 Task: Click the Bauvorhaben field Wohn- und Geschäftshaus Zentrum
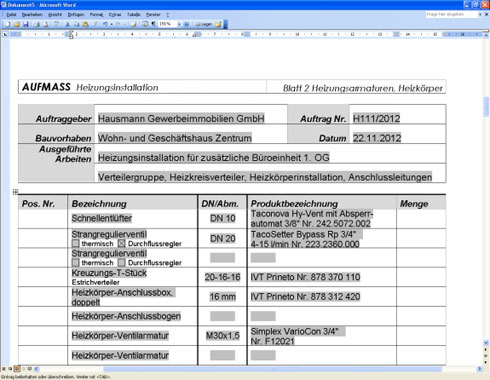(x=175, y=138)
